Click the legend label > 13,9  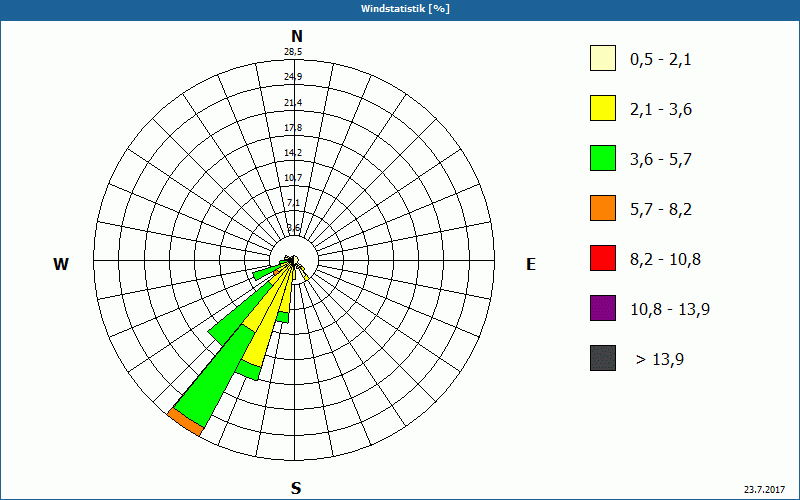tap(660, 360)
